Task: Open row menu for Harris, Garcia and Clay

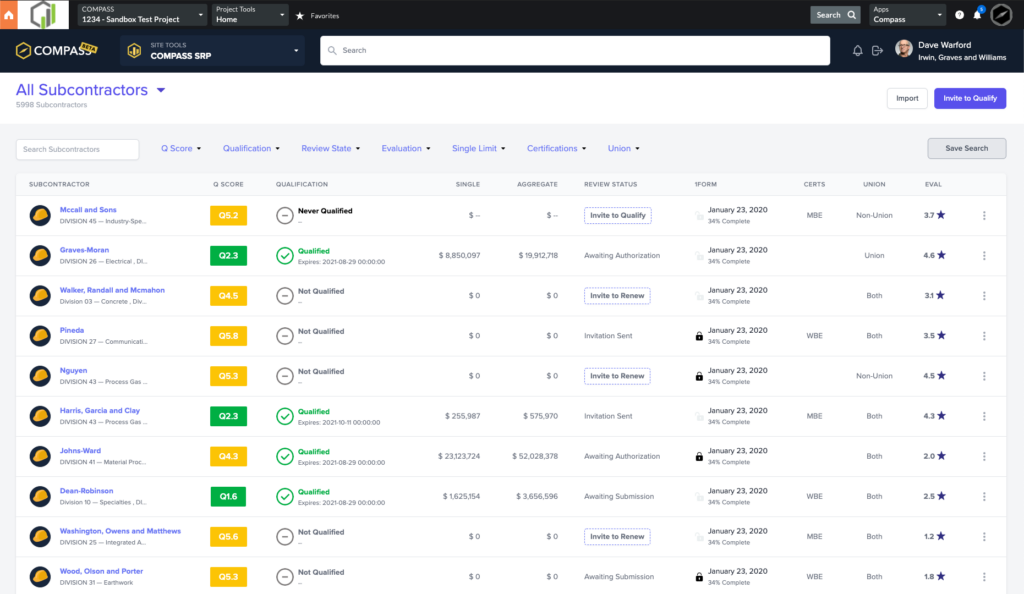Action: click(984, 416)
